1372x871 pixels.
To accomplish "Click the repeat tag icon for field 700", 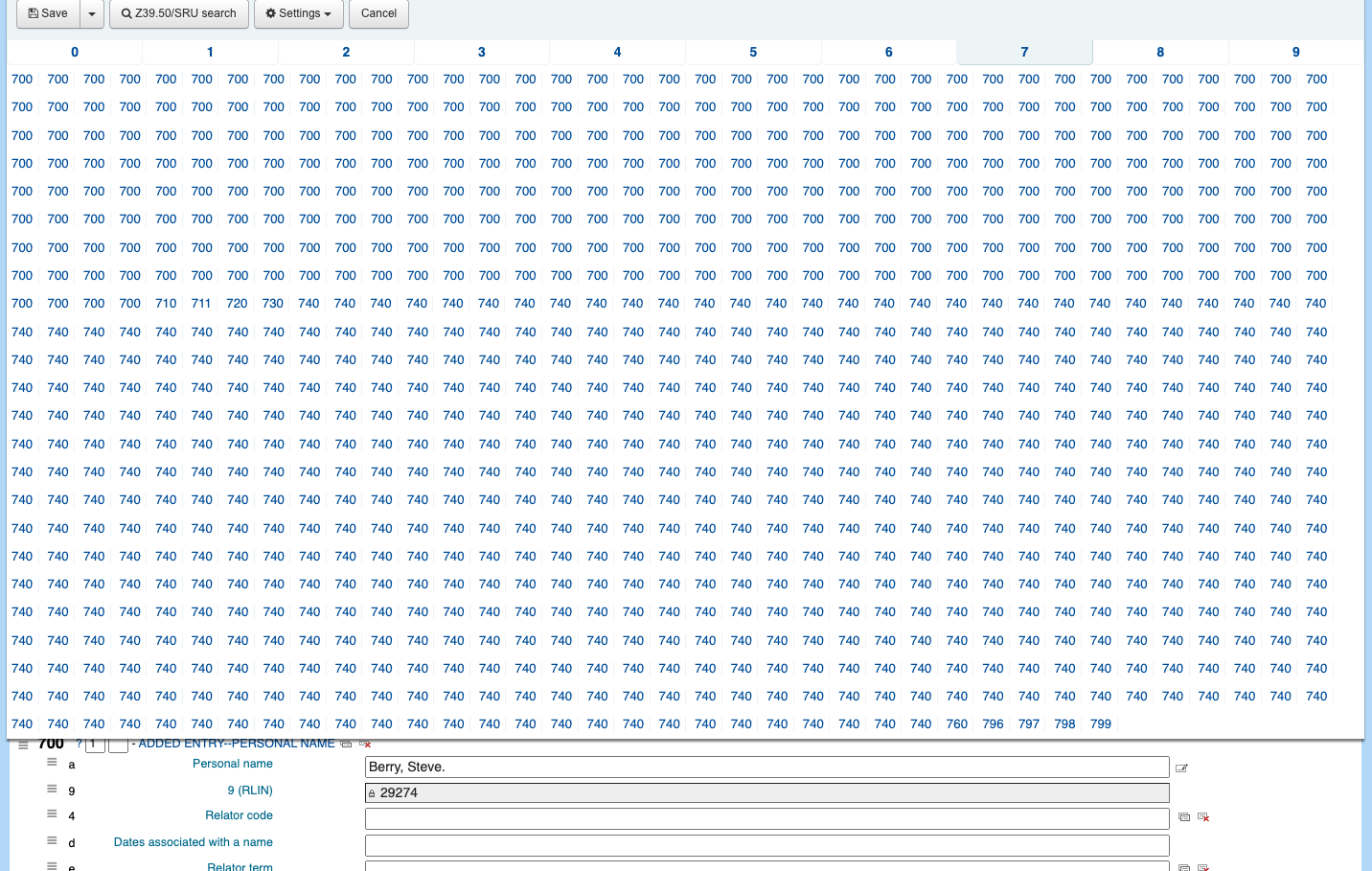I will pos(346,745).
